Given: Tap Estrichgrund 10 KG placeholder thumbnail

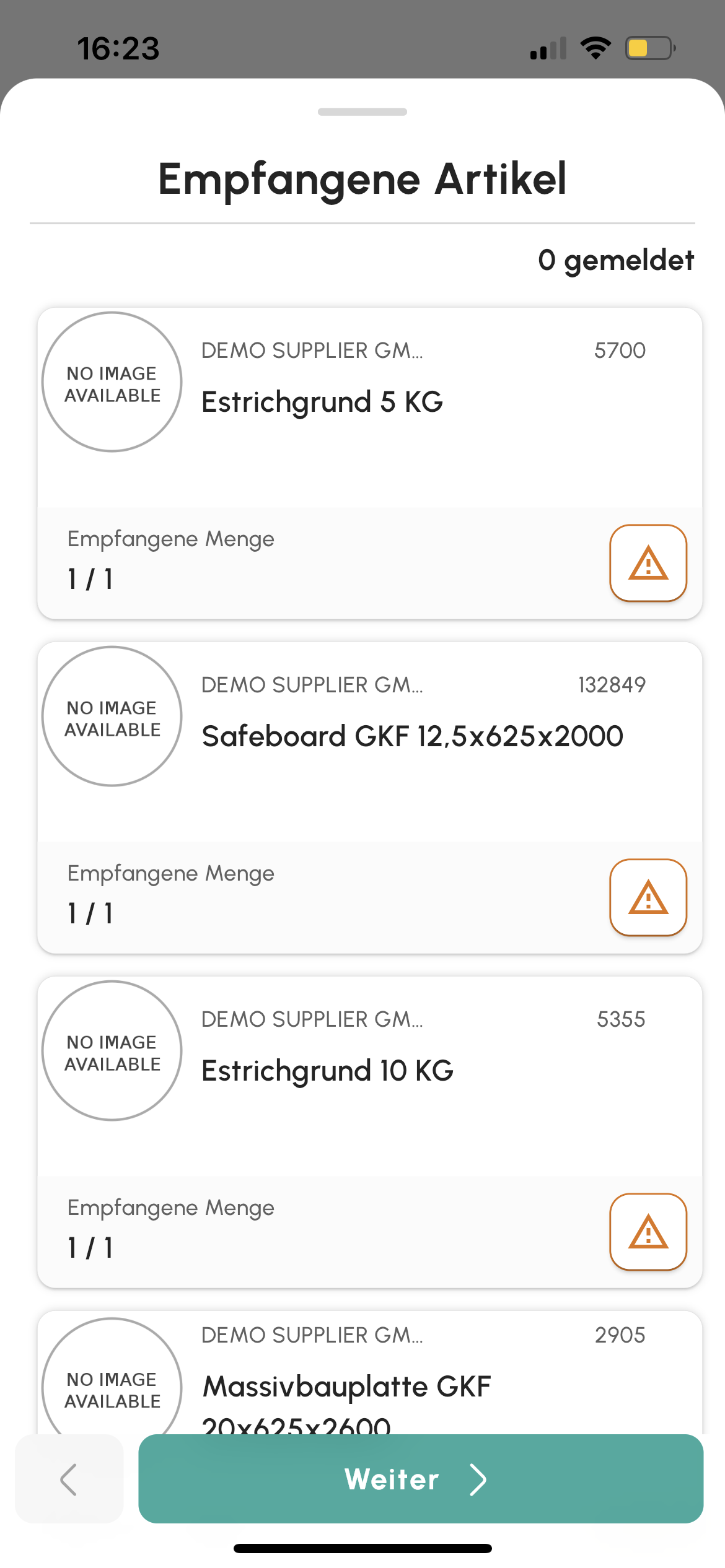Looking at the screenshot, I should pyautogui.click(x=112, y=1051).
